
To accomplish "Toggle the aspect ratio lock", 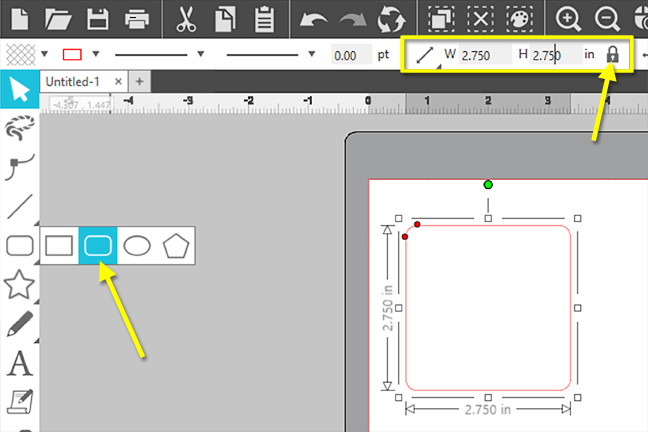I will pyautogui.click(x=613, y=55).
